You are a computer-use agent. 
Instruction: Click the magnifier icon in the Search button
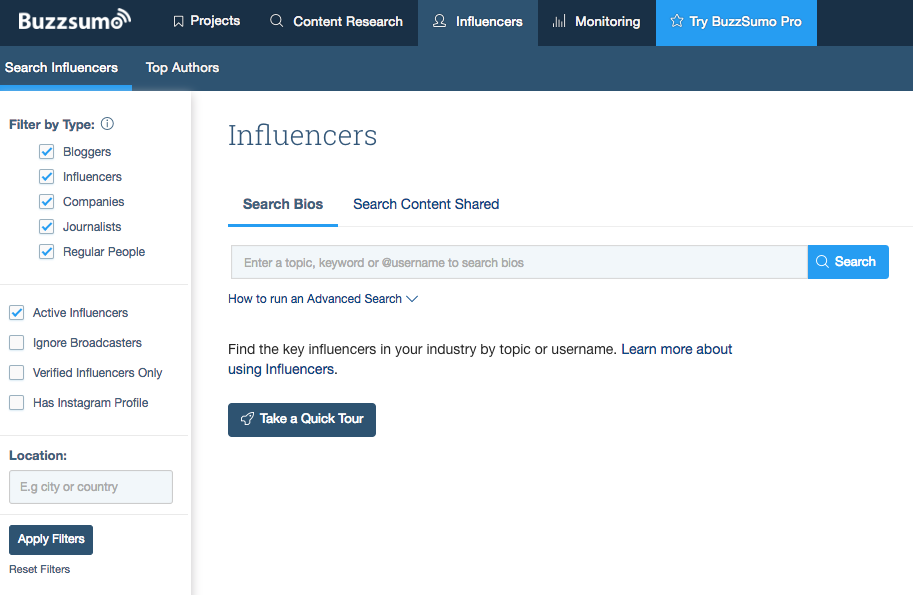822,261
